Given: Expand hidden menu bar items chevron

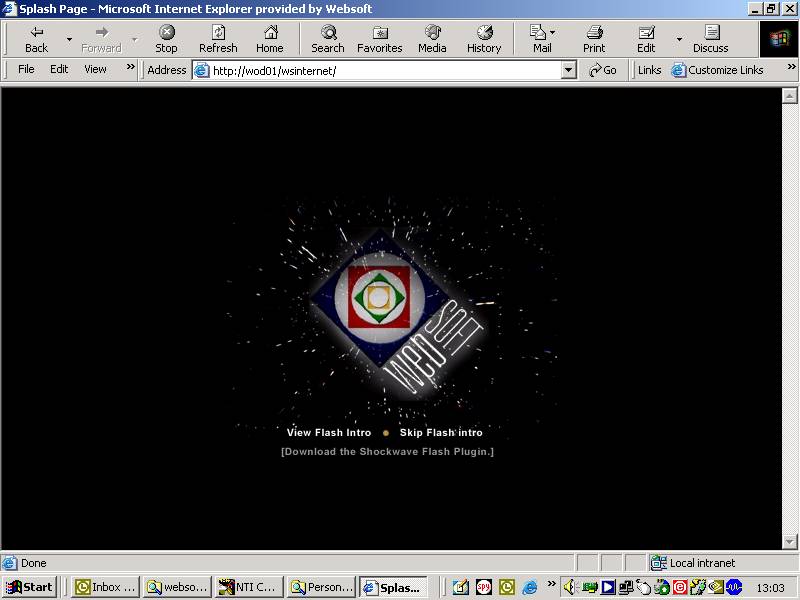Looking at the screenshot, I should pos(131,67).
